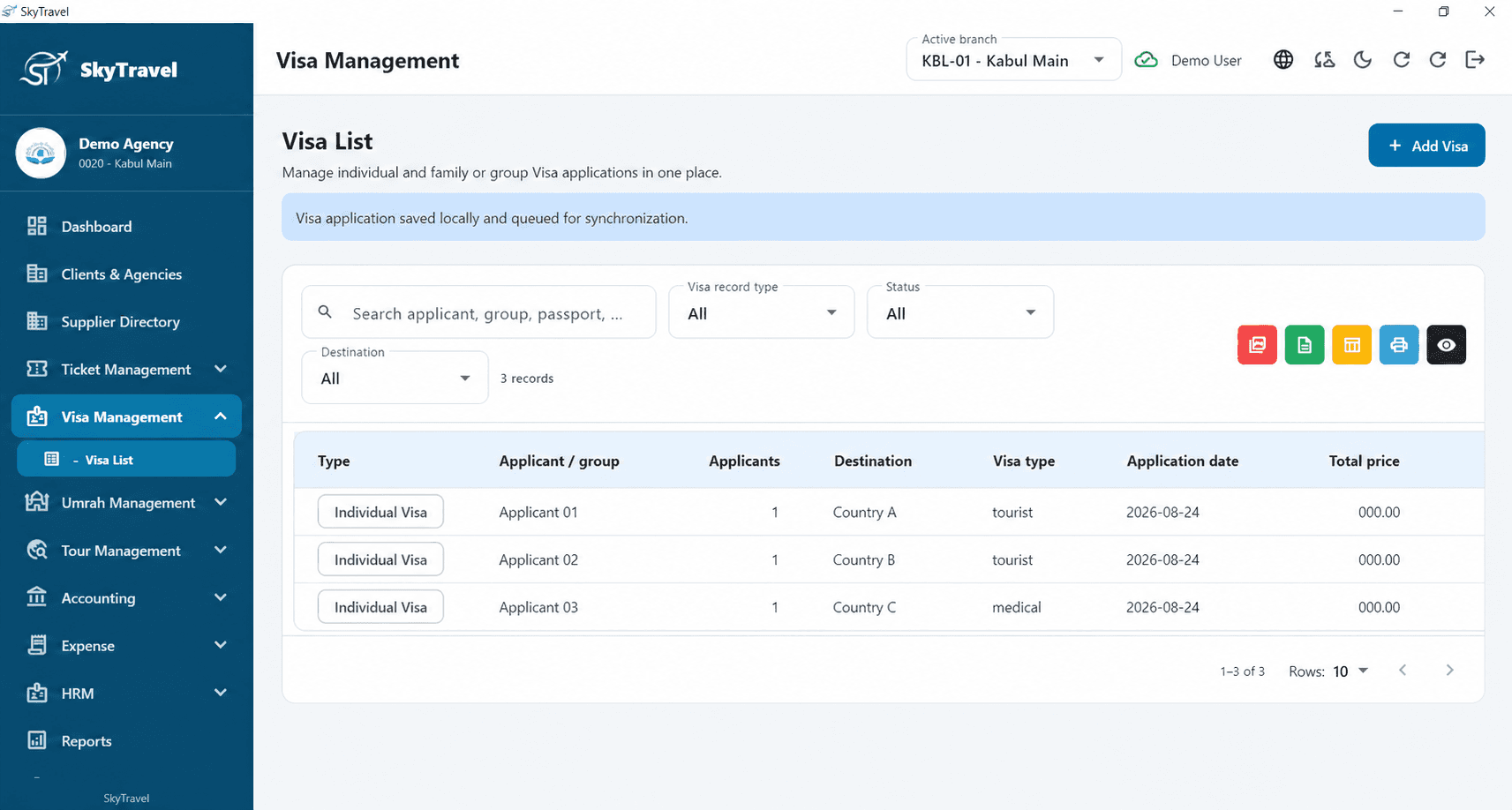Image resolution: width=1512 pixels, height=810 pixels.
Task: Click the blue print button
Action: 1399,344
